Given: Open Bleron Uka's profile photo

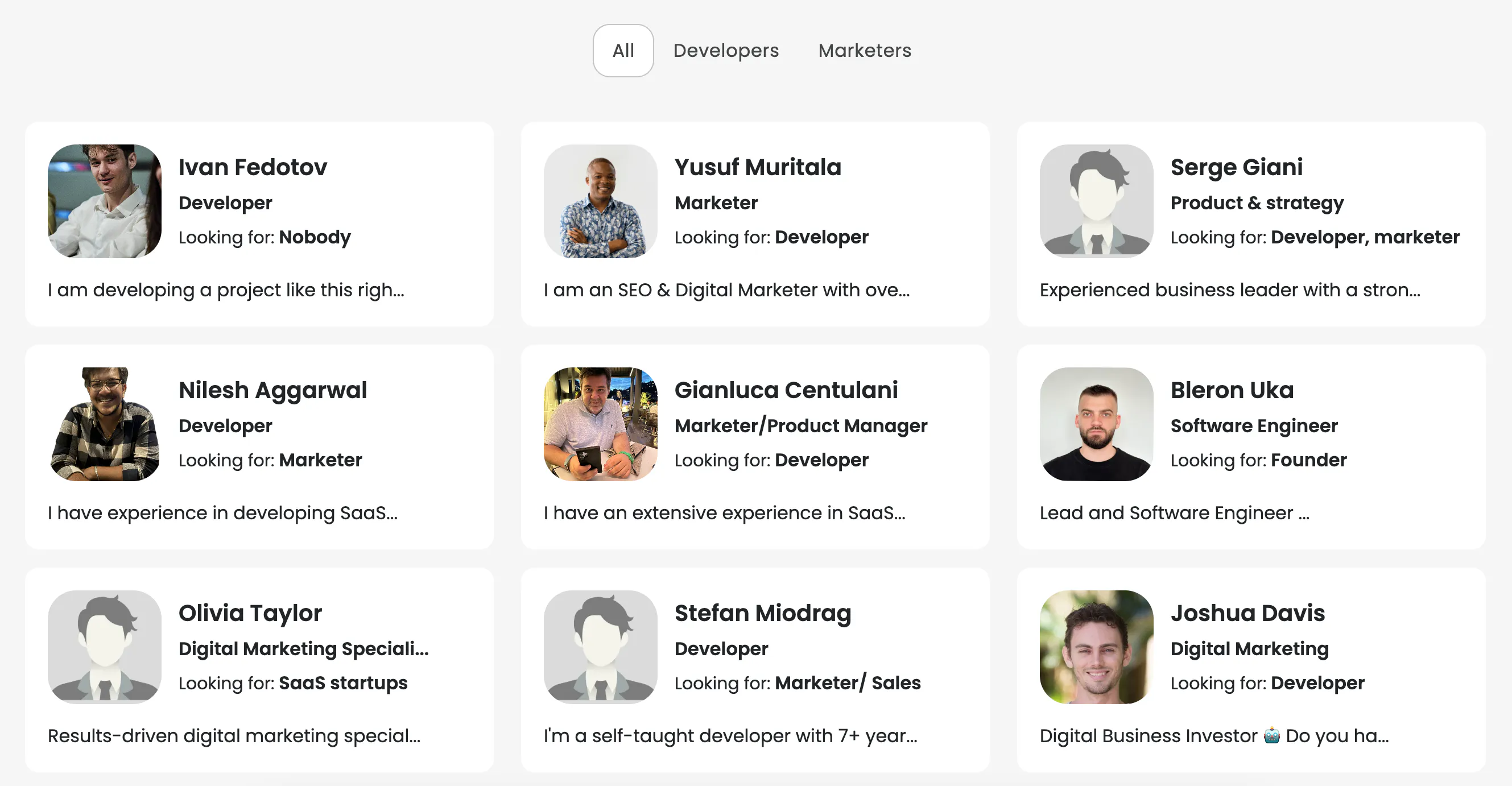Looking at the screenshot, I should pyautogui.click(x=1096, y=424).
